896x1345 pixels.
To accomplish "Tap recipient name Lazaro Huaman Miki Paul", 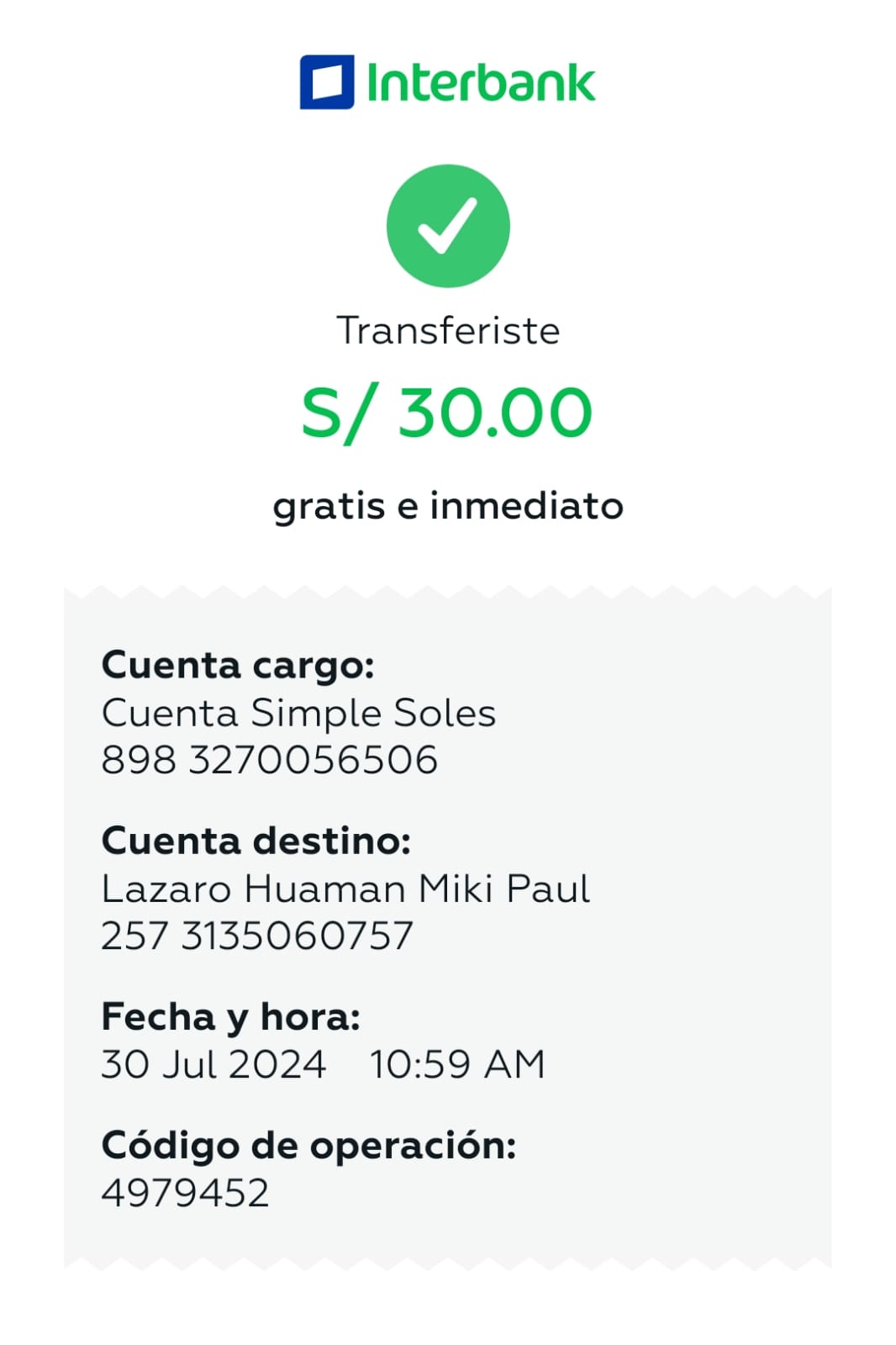I will click(x=345, y=889).
